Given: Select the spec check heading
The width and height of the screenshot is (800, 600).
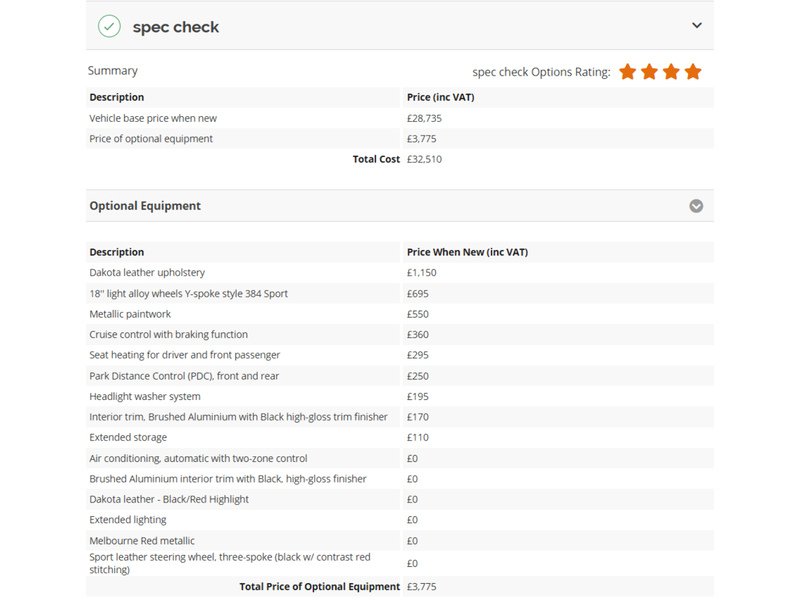Looking at the screenshot, I should point(176,27).
